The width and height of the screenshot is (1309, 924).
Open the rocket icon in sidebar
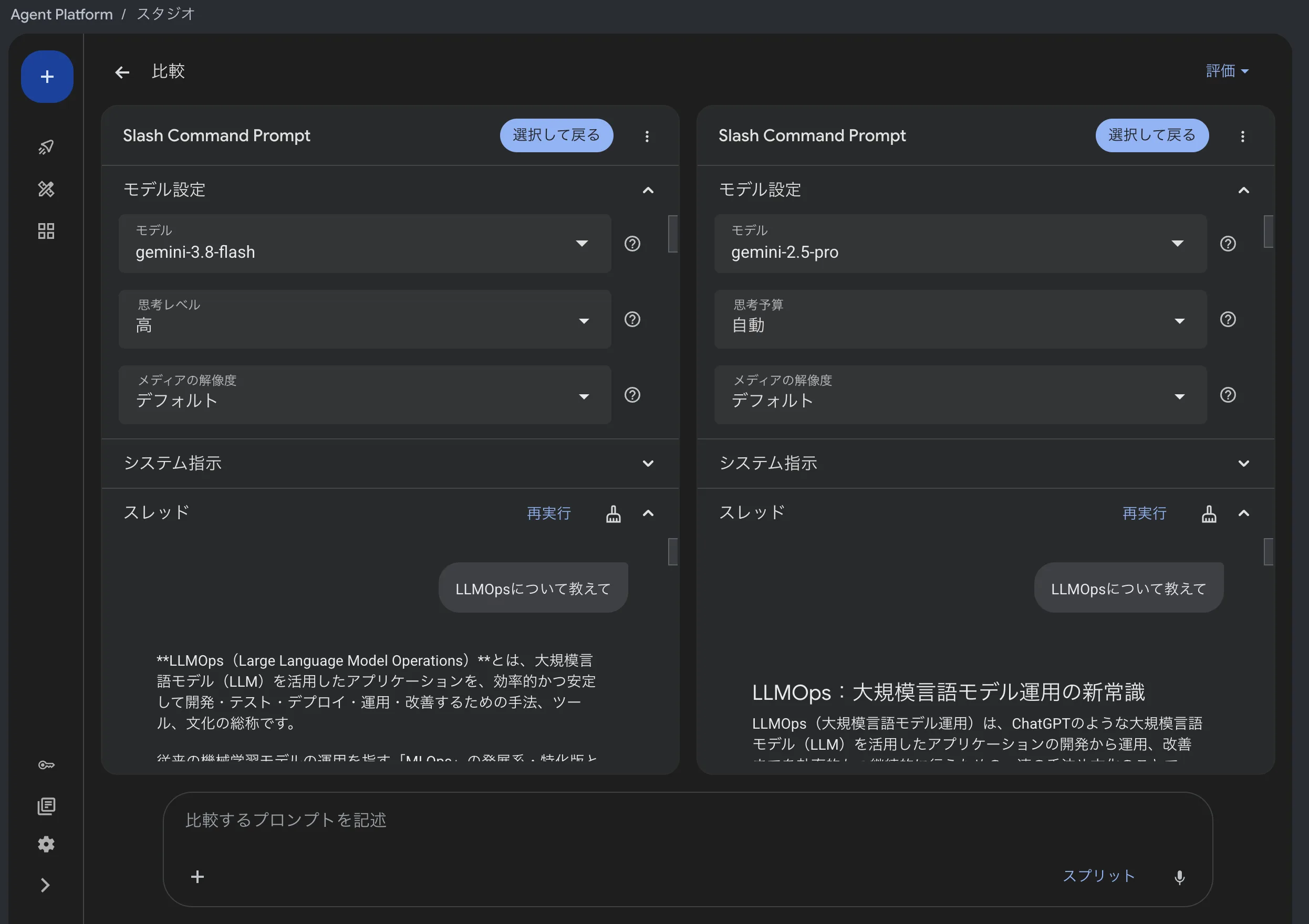(46, 147)
